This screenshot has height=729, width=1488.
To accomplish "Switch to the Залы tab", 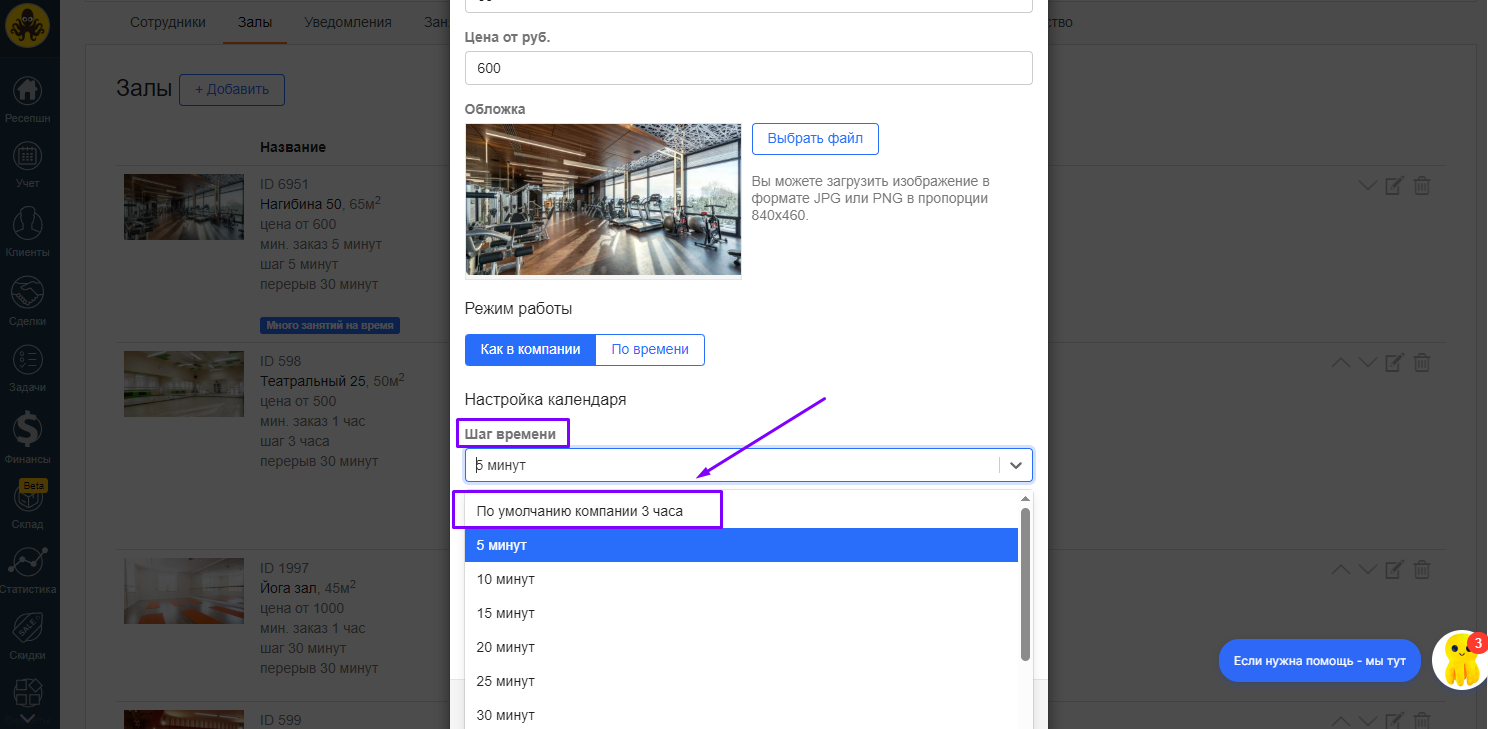I will 255,22.
